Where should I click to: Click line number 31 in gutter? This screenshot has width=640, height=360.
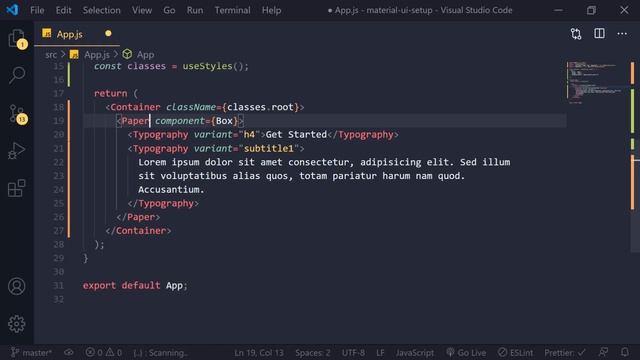click(x=59, y=285)
